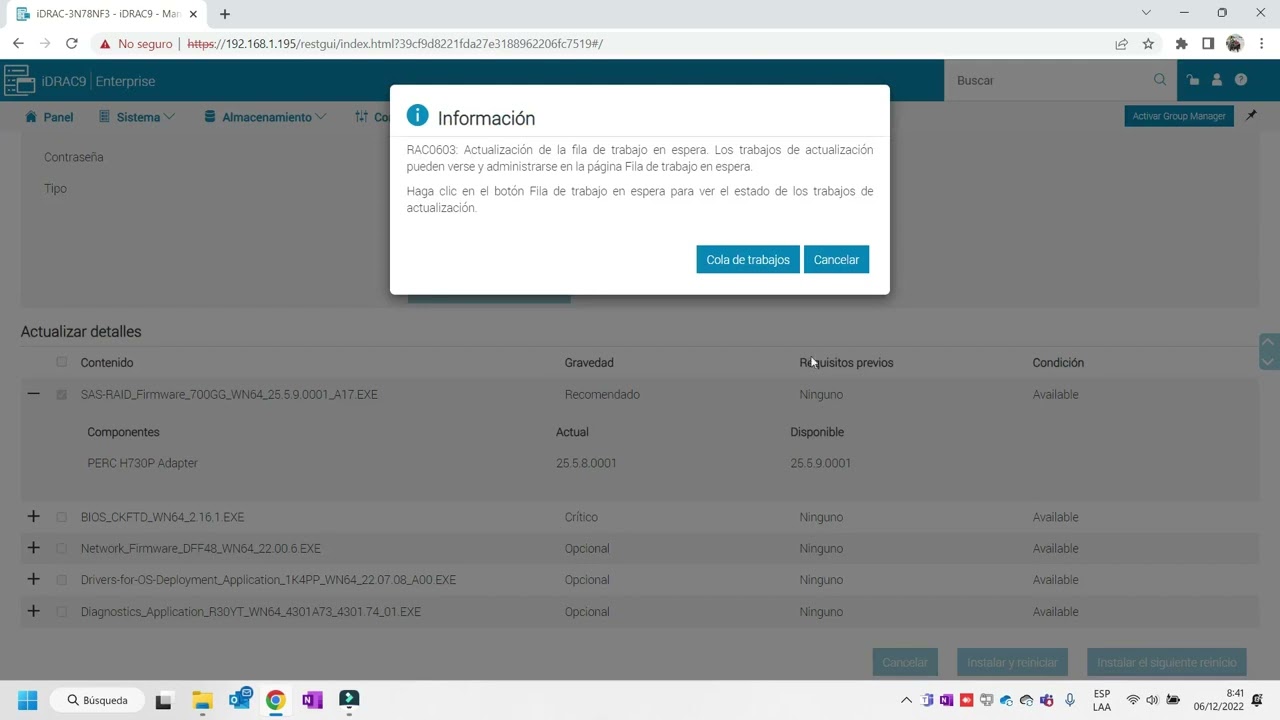Open Outlook from the taskbar
This screenshot has height=720, width=1280.
pos(240,700)
